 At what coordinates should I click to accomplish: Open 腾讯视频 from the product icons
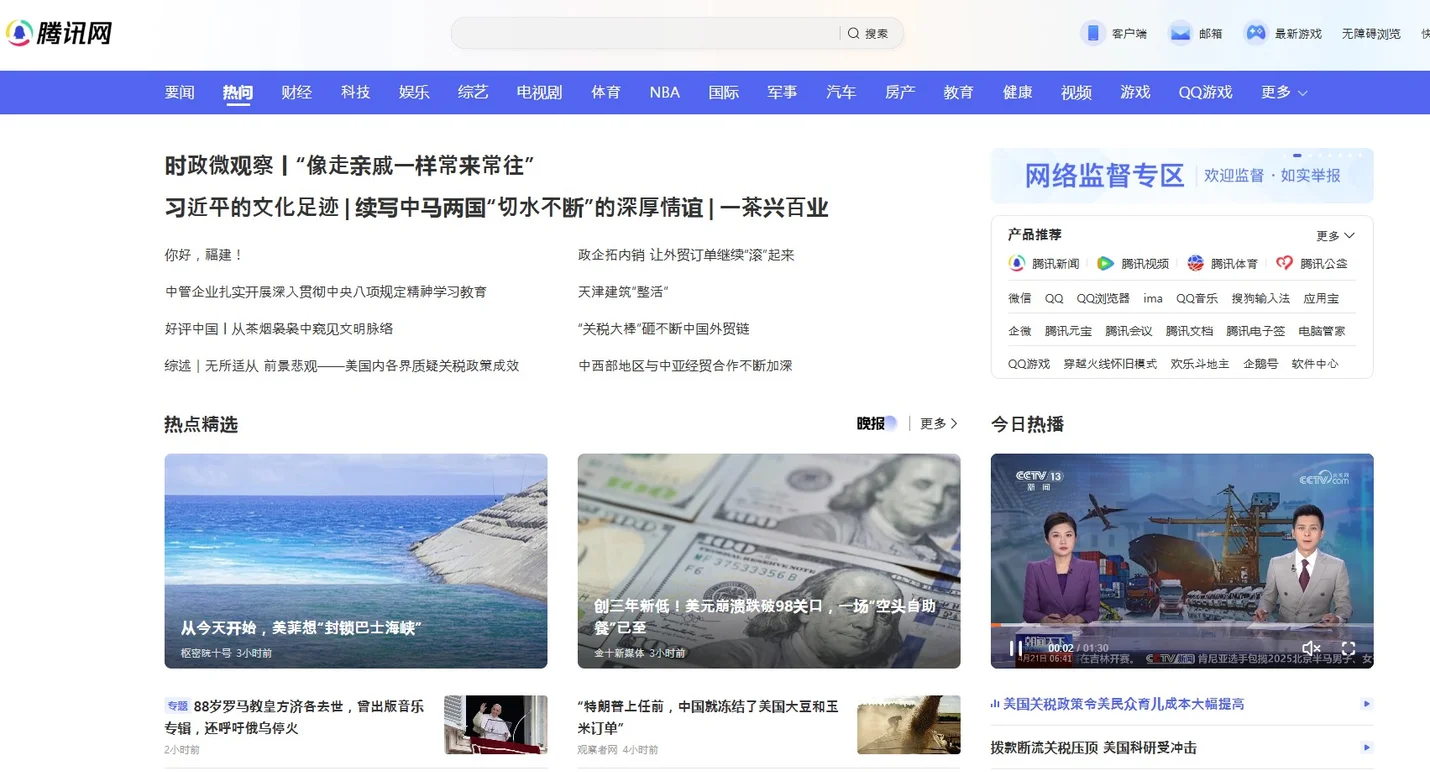(x=1105, y=263)
